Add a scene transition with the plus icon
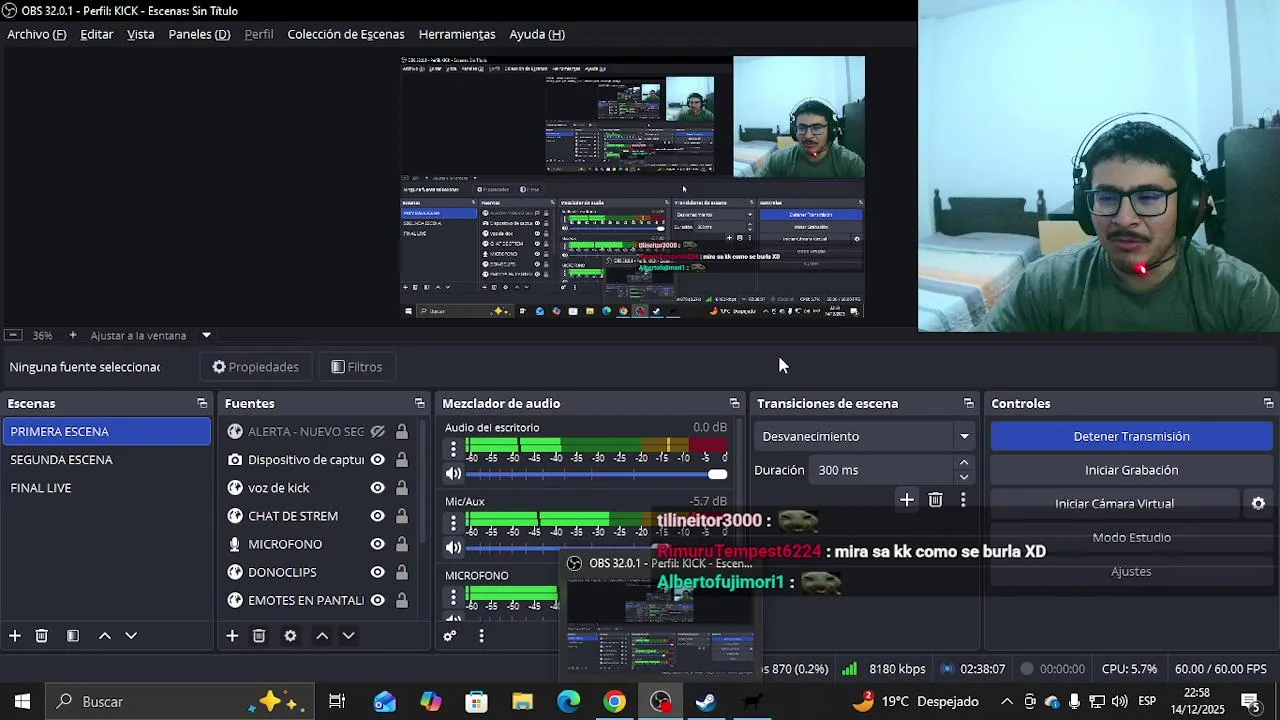1280x720 pixels. pyautogui.click(x=907, y=500)
